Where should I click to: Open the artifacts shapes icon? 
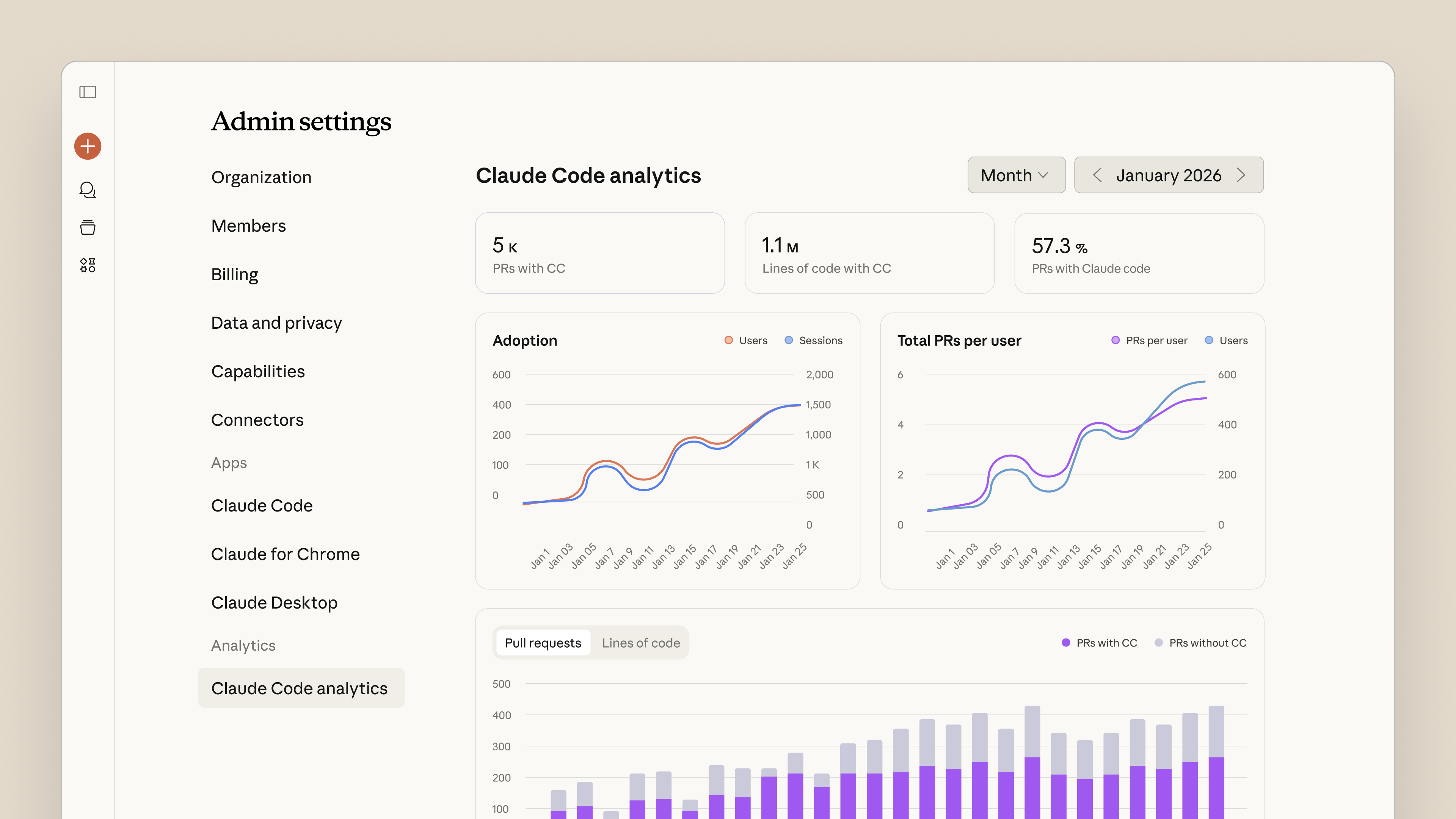click(88, 265)
